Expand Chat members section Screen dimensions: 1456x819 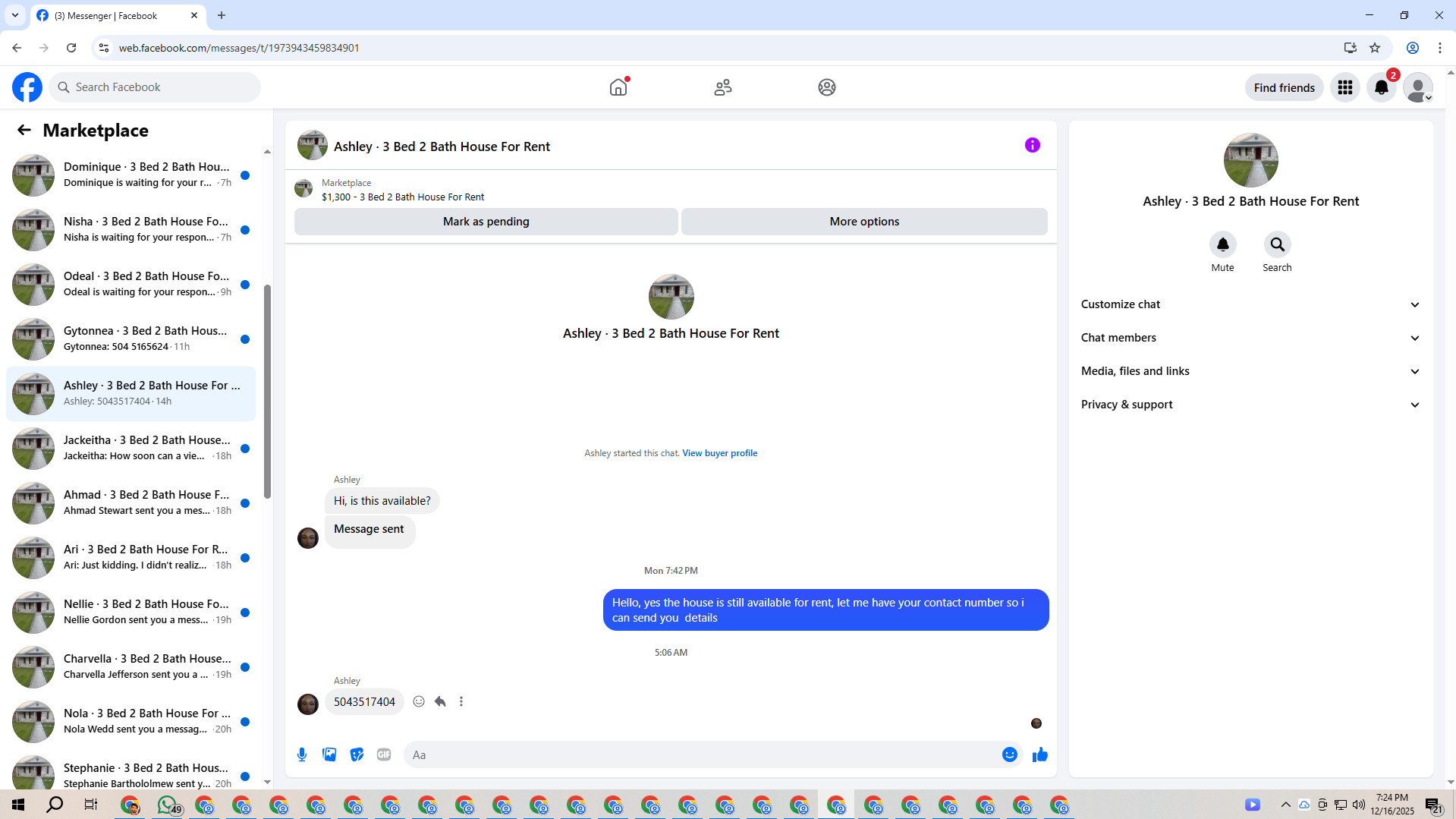(x=1250, y=338)
